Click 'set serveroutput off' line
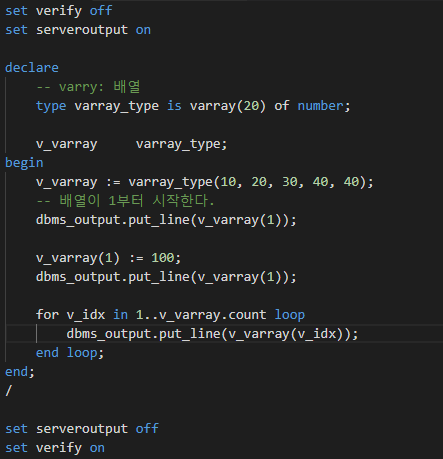 [82, 429]
